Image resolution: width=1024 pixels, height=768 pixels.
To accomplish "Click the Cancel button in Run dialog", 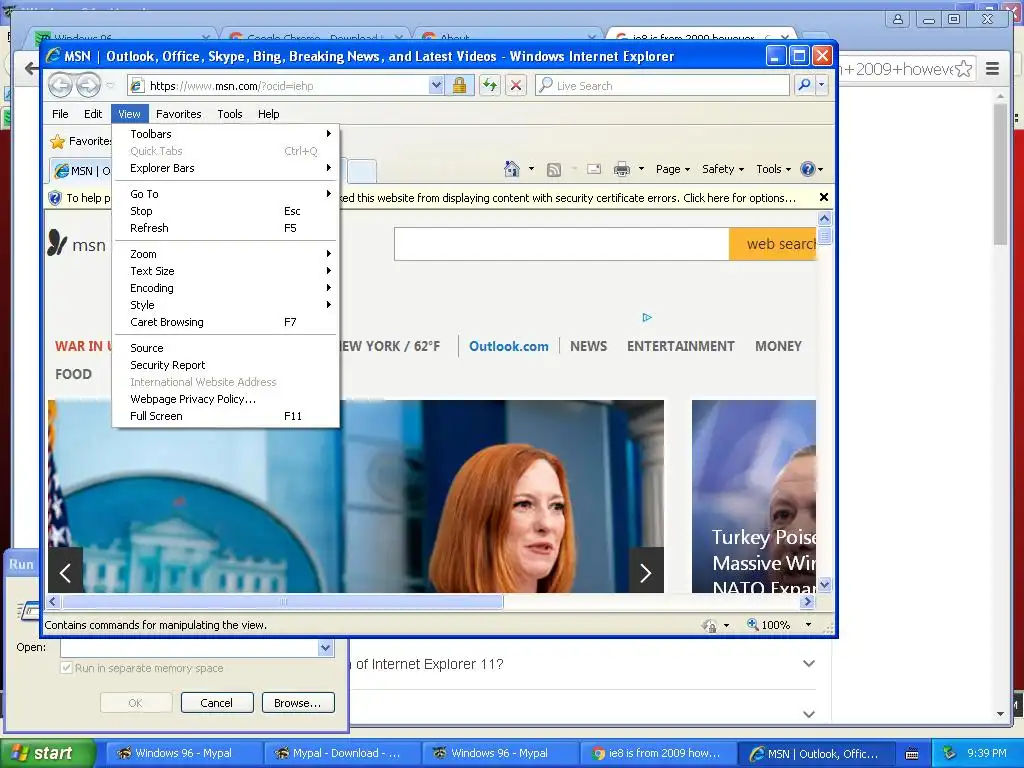I will (216, 703).
